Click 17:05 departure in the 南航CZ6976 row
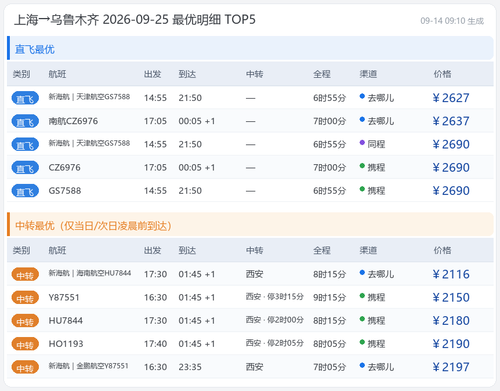Screen dimensions: 500x391 click(155, 121)
